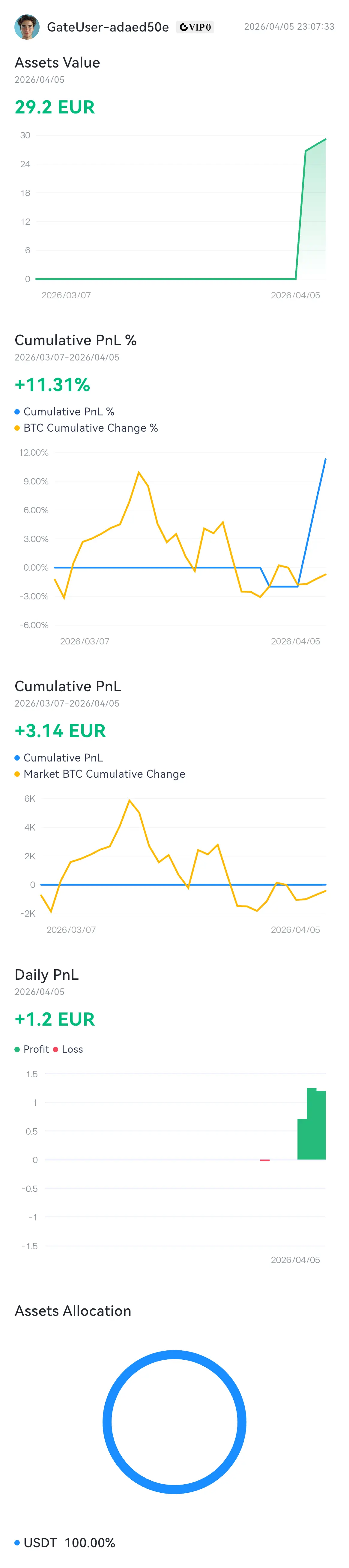Screen dimensions: 349x1568
Task: Click the tallest green daily profit bar
Action: click(311, 1124)
